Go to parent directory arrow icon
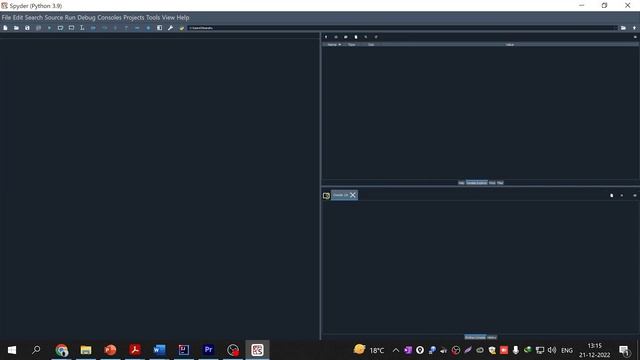This screenshot has height=360, width=640. tap(634, 28)
